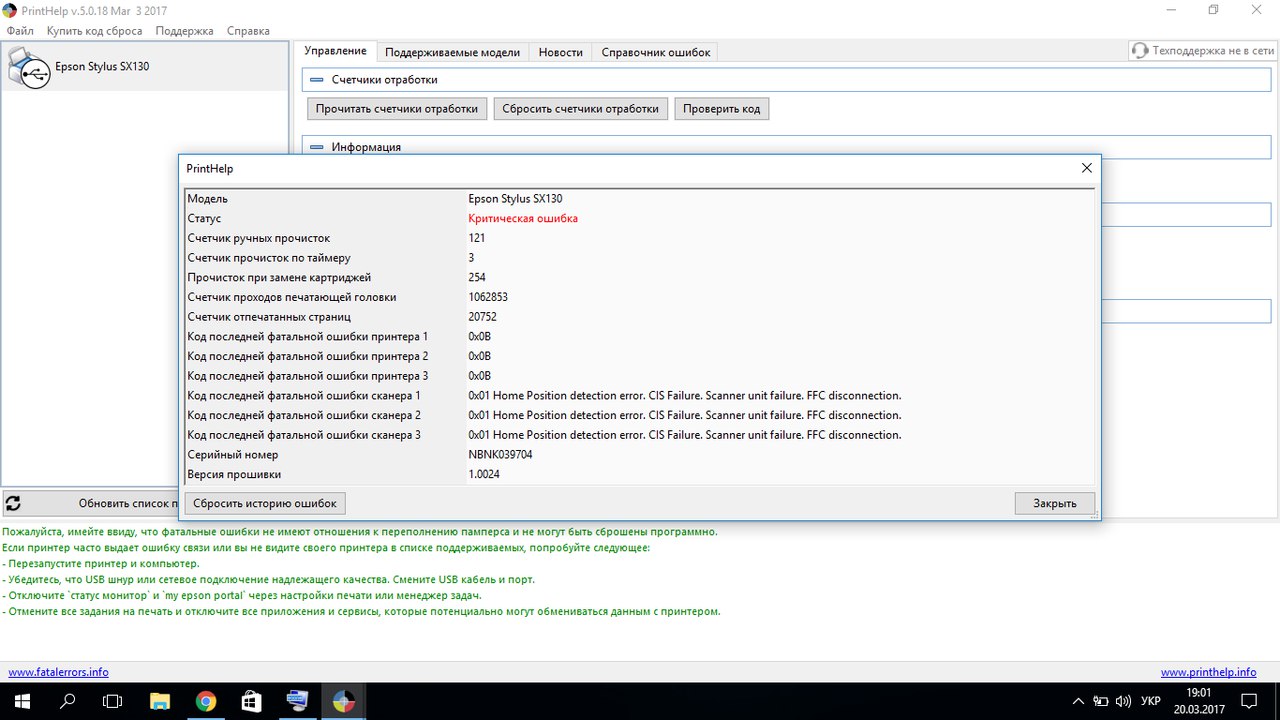
Task: Open the volume speaker tray icon
Action: pyautogui.click(x=1123, y=701)
